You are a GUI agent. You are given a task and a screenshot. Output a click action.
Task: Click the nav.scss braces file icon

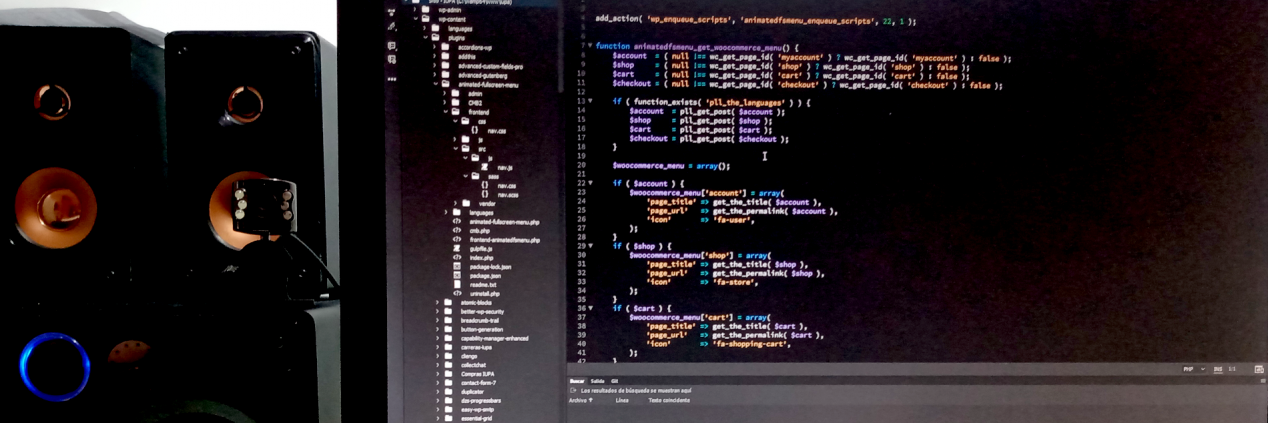(485, 193)
